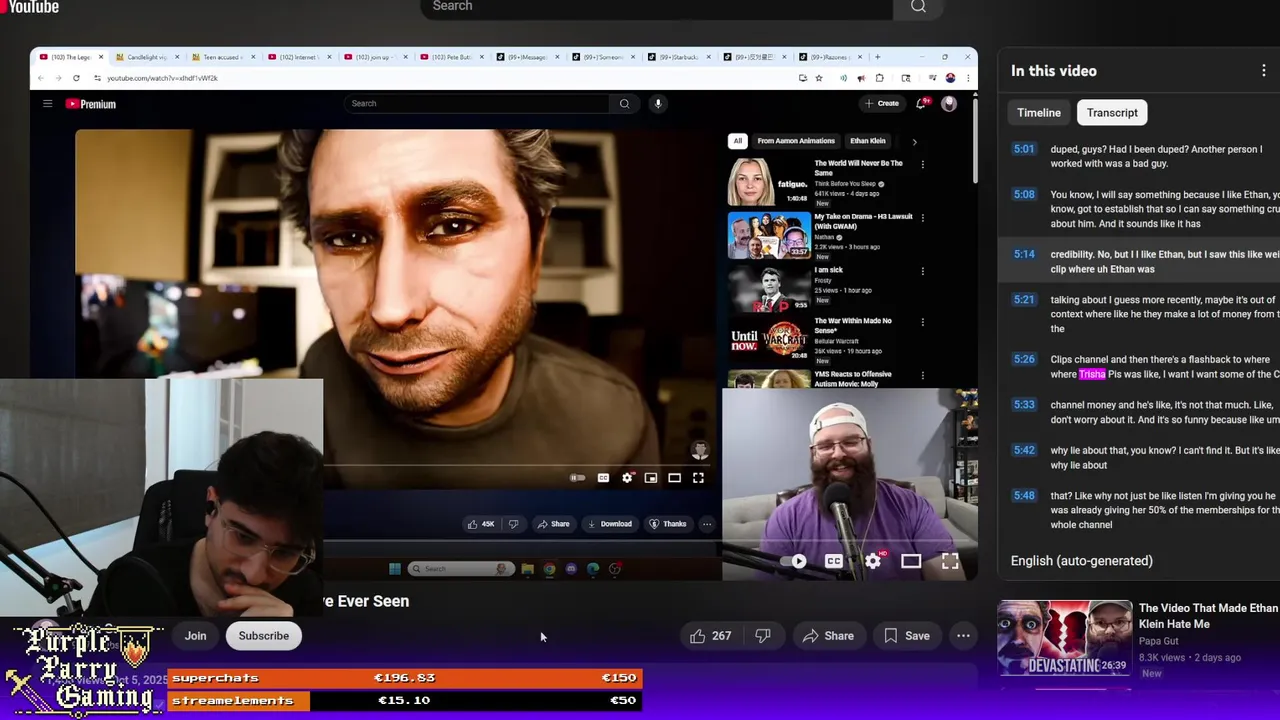Screen dimensions: 1280x720
Task: Click the Discord icon in the embedded taskbar
Action: pyautogui.click(x=571, y=569)
